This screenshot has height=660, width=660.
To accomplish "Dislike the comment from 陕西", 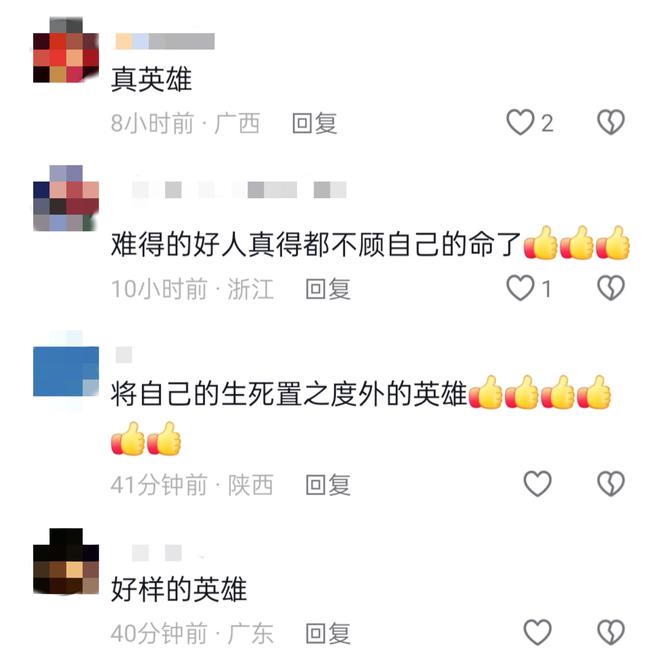I will click(611, 483).
